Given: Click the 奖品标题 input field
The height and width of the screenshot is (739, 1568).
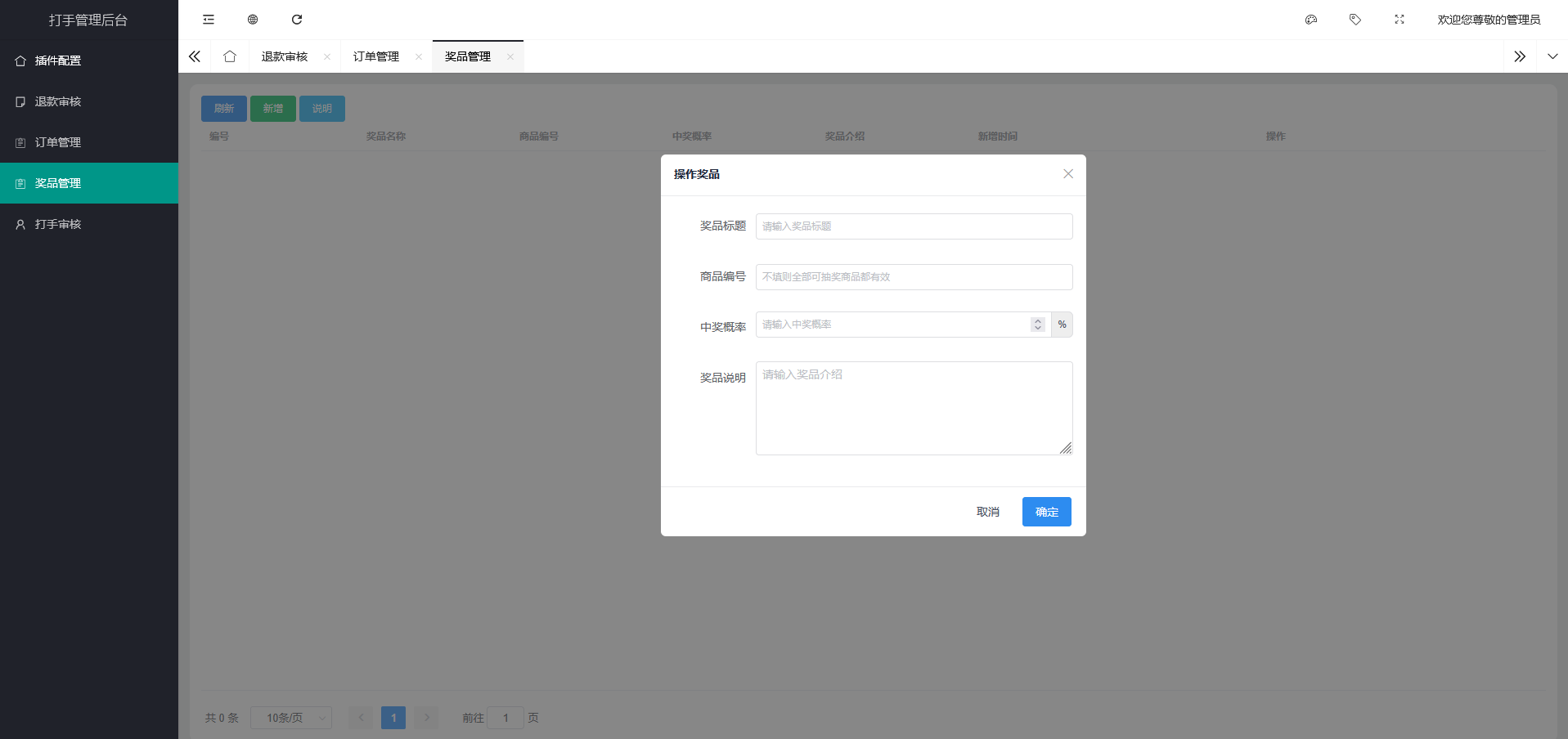Looking at the screenshot, I should (x=914, y=226).
